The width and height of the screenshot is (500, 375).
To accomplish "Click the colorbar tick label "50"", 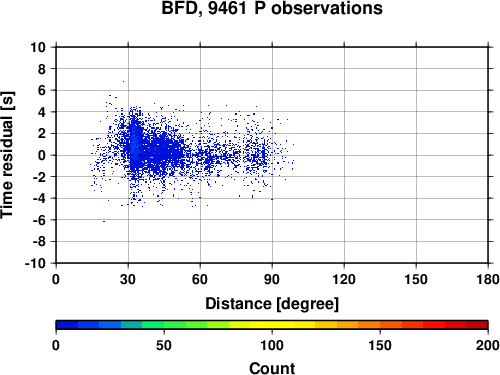I will pyautogui.click(x=164, y=346).
